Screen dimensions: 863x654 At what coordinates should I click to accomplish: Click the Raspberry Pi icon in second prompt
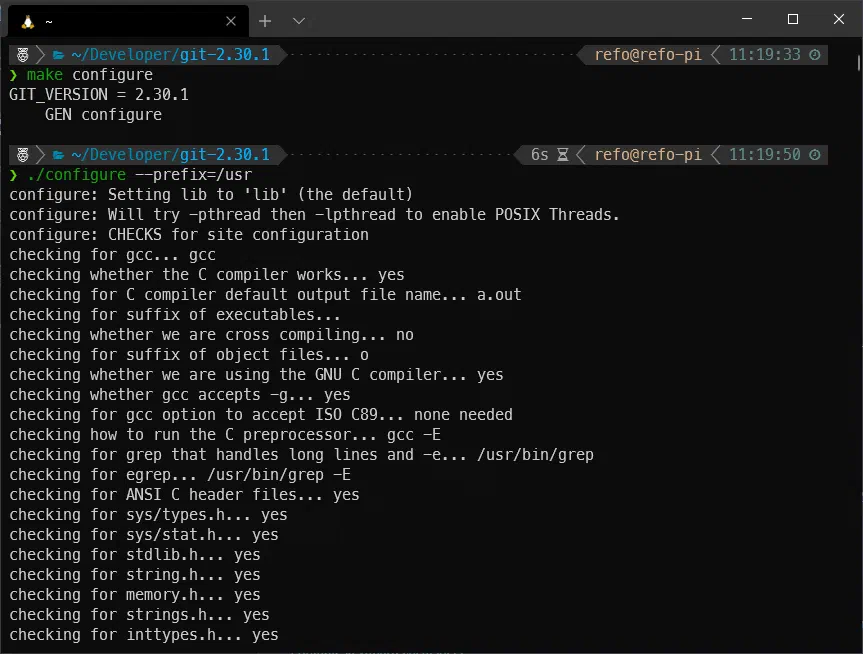(22, 155)
